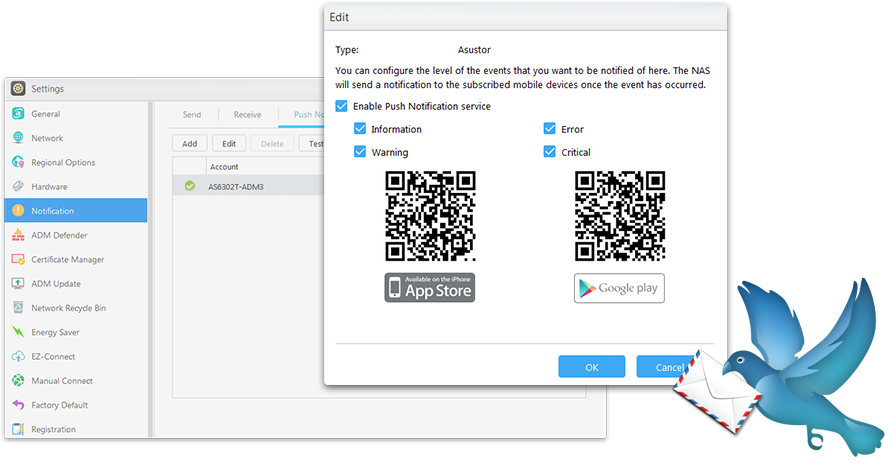The image size is (889, 464).
Task: Select Energy Saver in sidebar
Action: coord(76,332)
